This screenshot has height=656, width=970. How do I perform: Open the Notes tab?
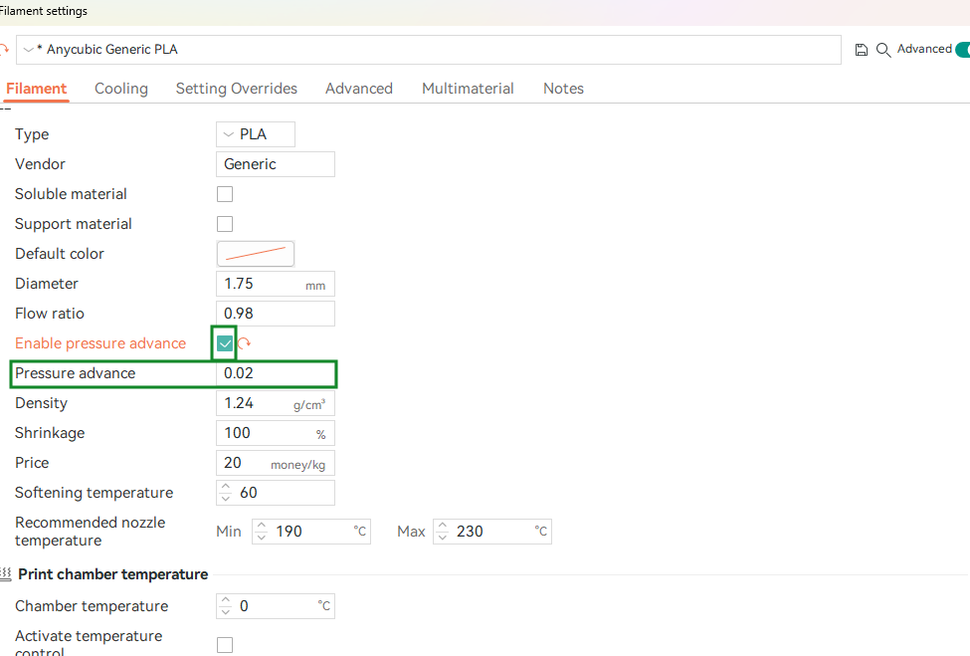pyautogui.click(x=564, y=88)
